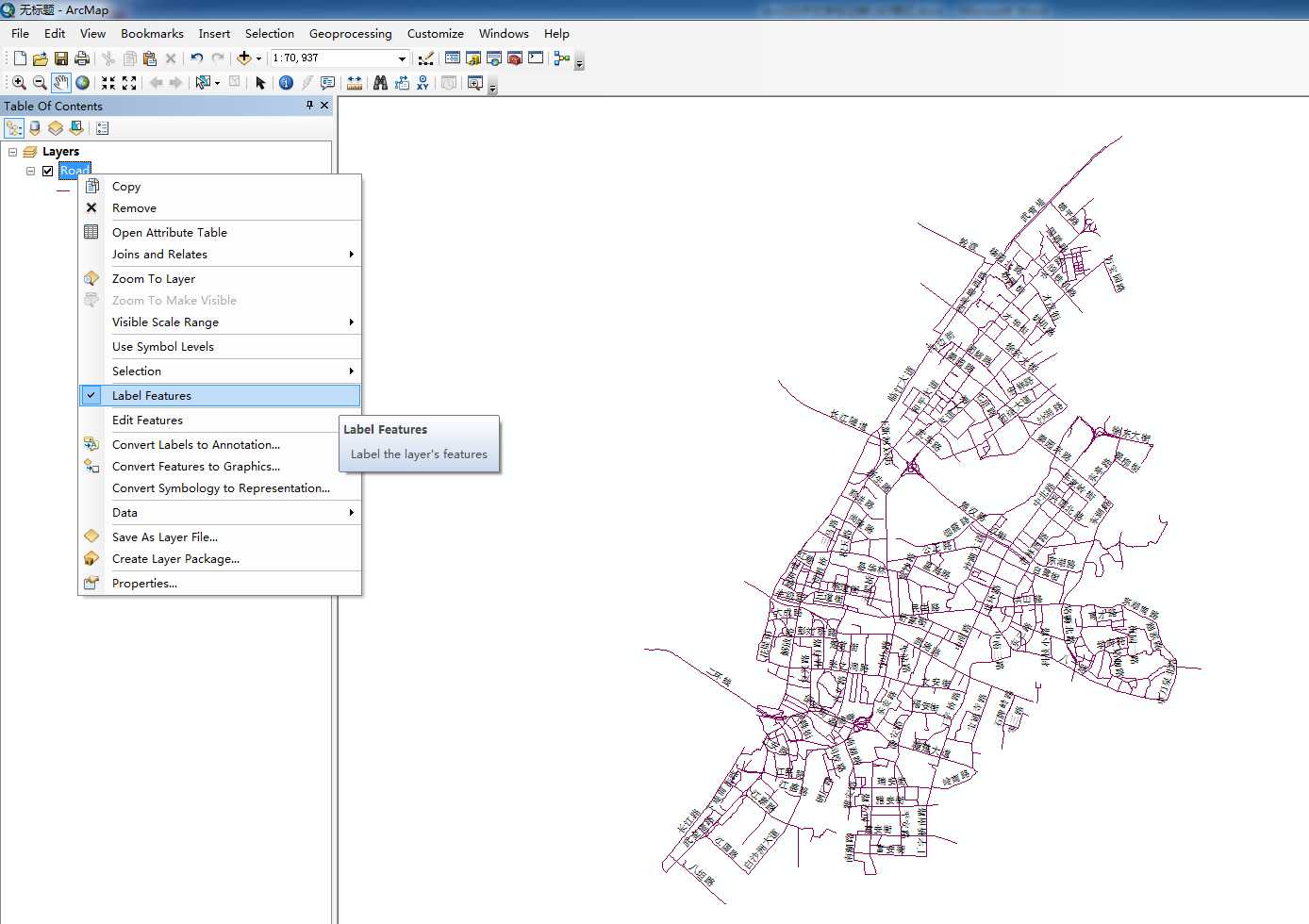Uncheck the Road layer visibility checkbox
1309x924 pixels.
point(47,171)
